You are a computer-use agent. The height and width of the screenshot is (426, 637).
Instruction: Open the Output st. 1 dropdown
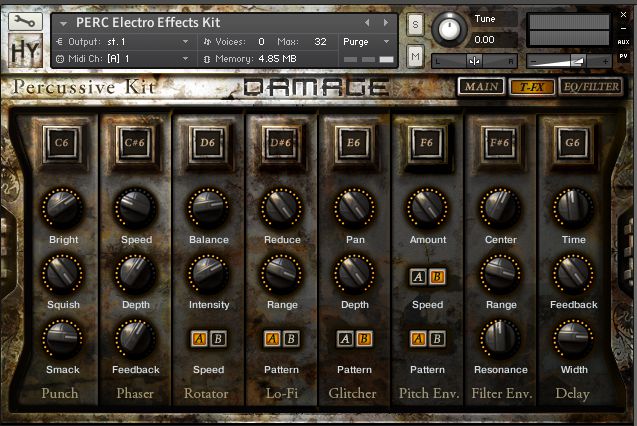point(122,41)
